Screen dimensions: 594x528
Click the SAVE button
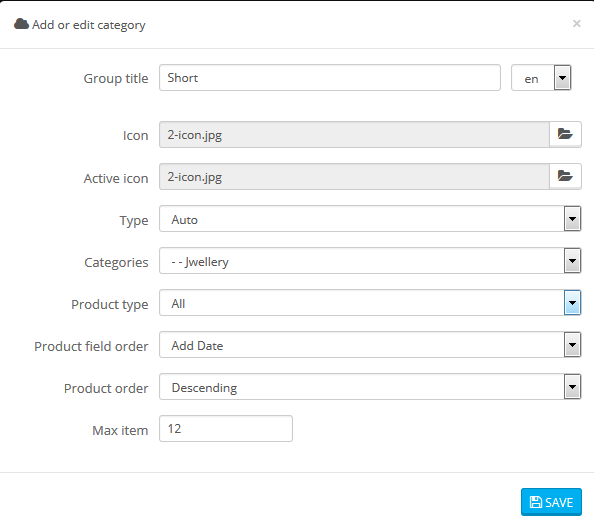(x=551, y=502)
